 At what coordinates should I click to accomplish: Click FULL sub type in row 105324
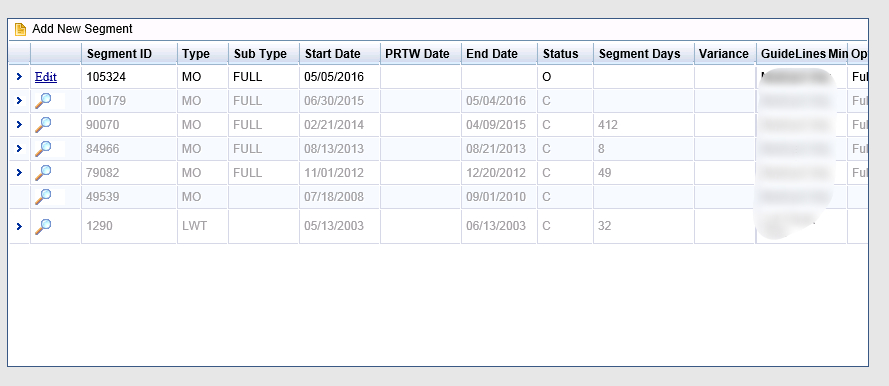pyautogui.click(x=248, y=77)
